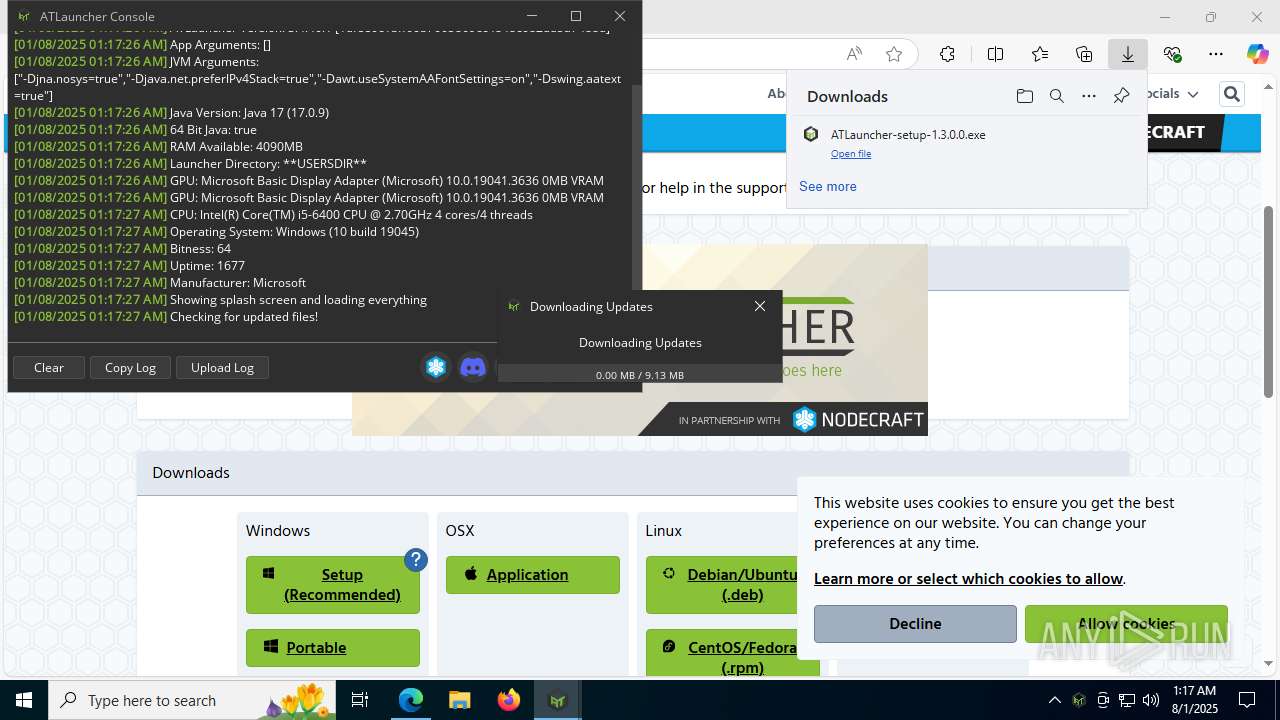This screenshot has height=720, width=1280.
Task: Click See more in Downloads panel
Action: click(x=828, y=186)
